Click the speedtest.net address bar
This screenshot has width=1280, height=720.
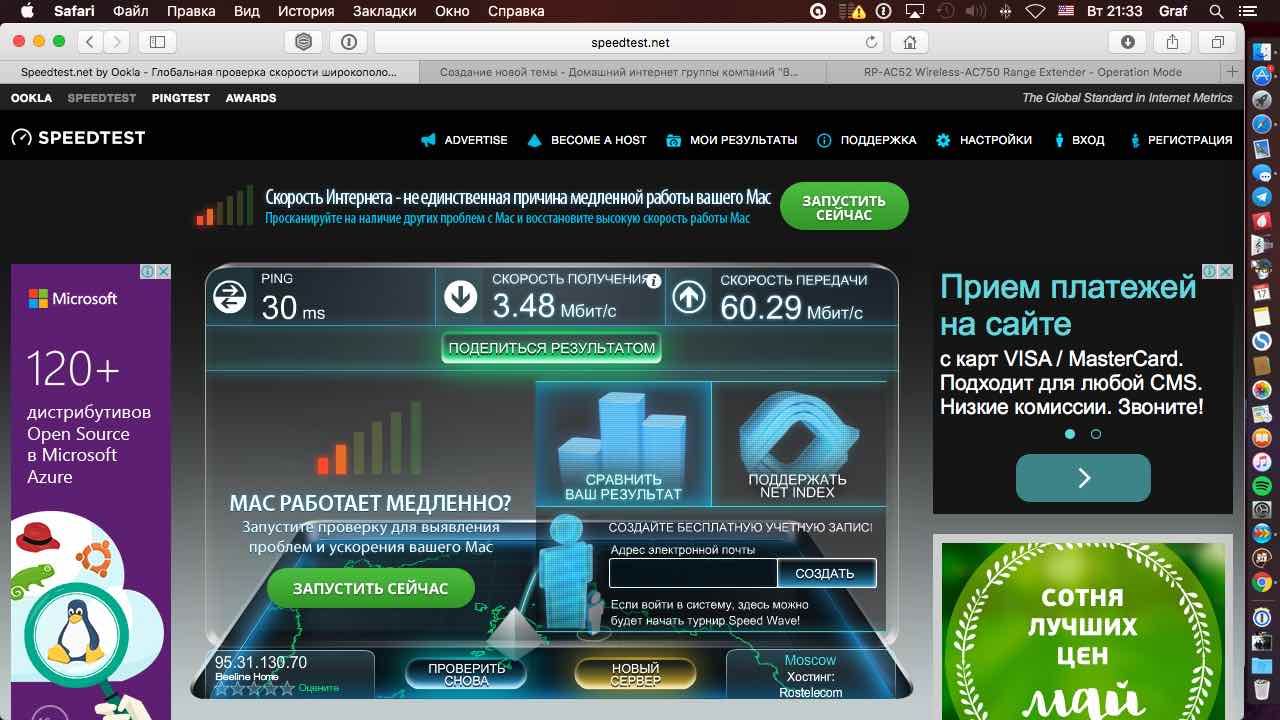(x=630, y=42)
